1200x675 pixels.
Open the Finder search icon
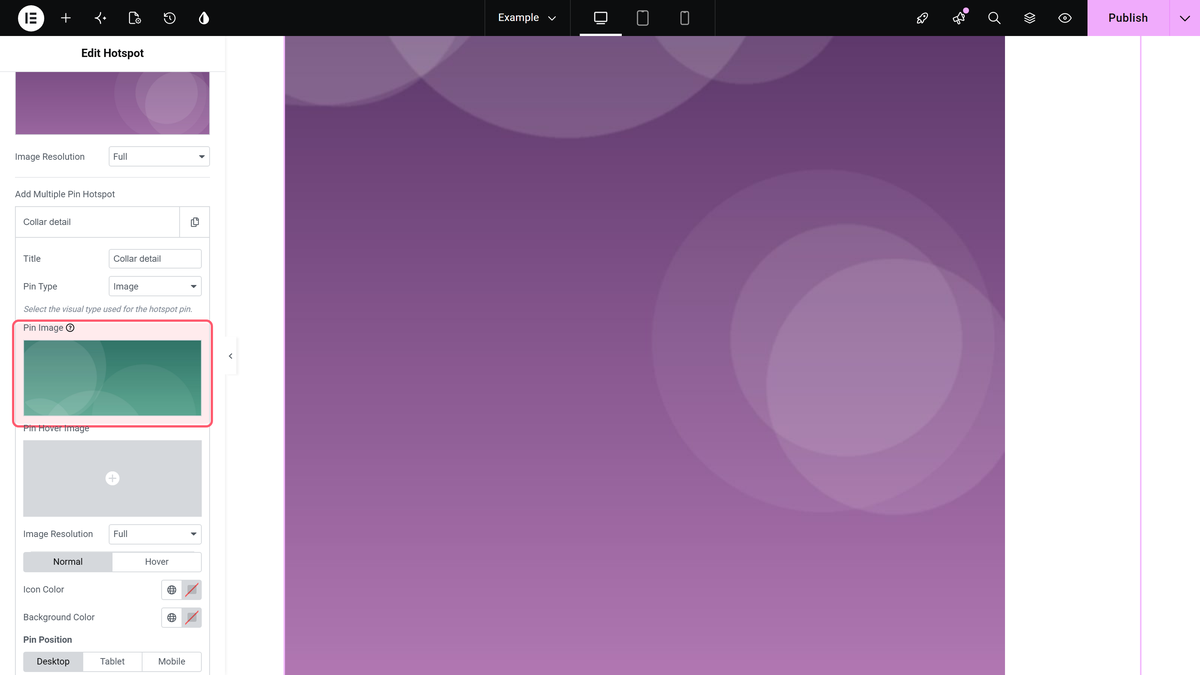(994, 18)
